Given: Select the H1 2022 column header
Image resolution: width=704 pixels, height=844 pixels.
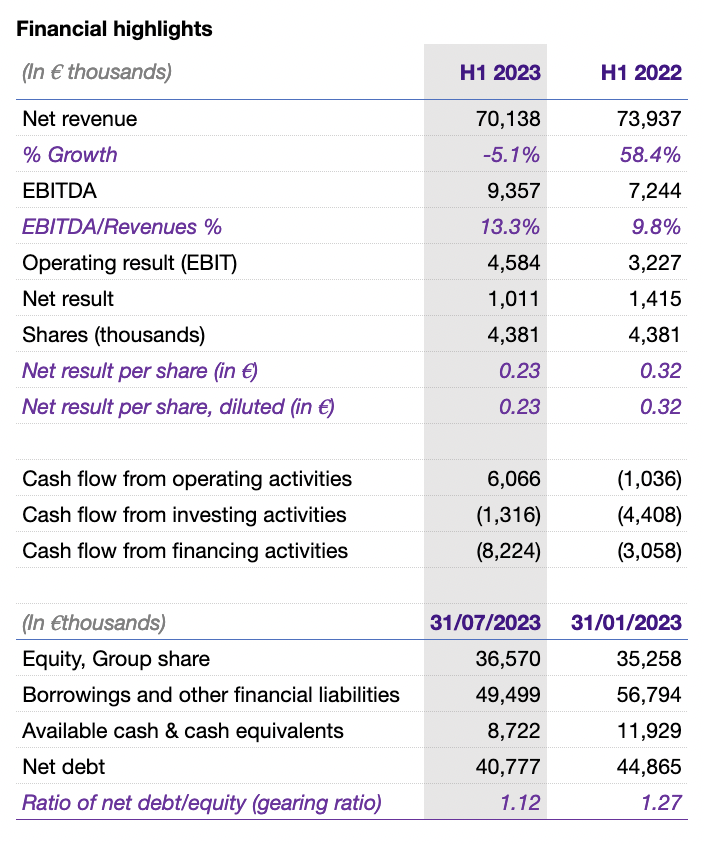Looking at the screenshot, I should 641,72.
